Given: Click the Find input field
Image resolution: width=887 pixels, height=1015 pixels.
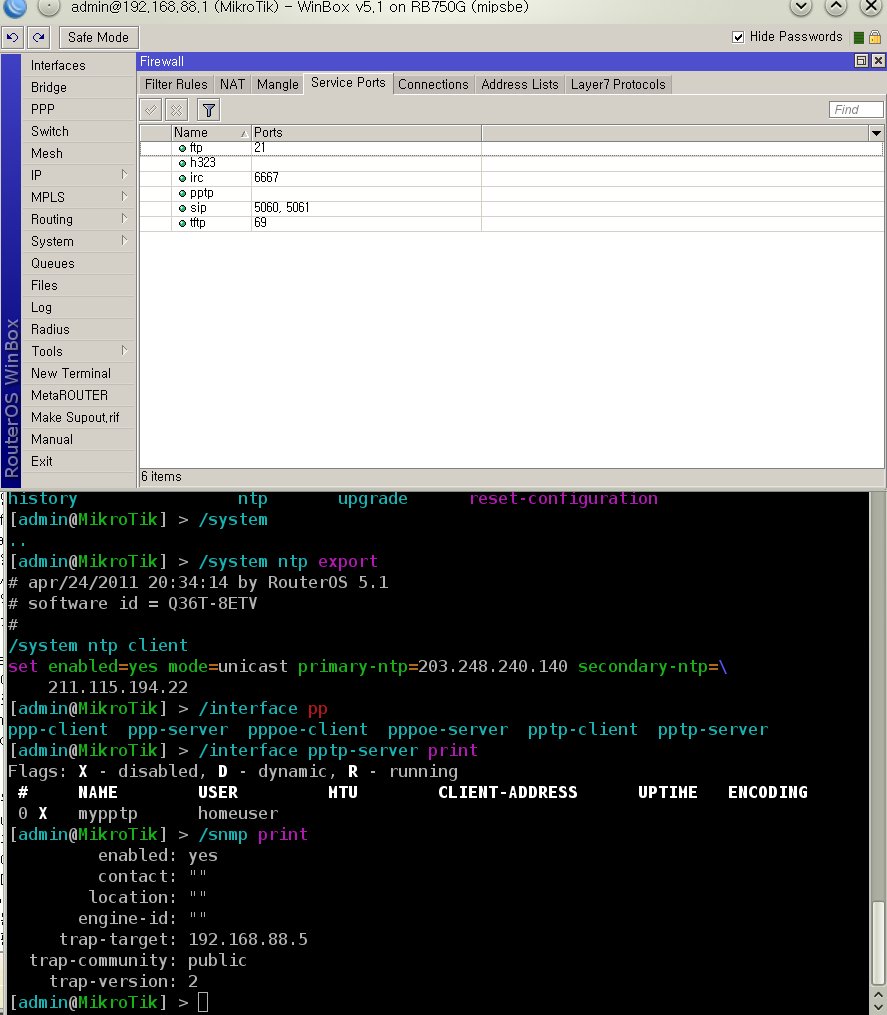Looking at the screenshot, I should coord(856,109).
